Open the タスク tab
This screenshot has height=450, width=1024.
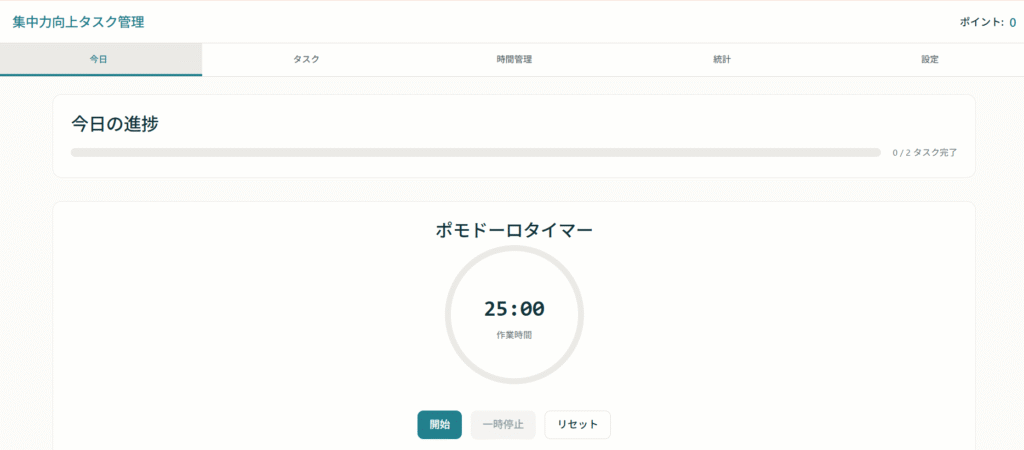click(x=306, y=60)
